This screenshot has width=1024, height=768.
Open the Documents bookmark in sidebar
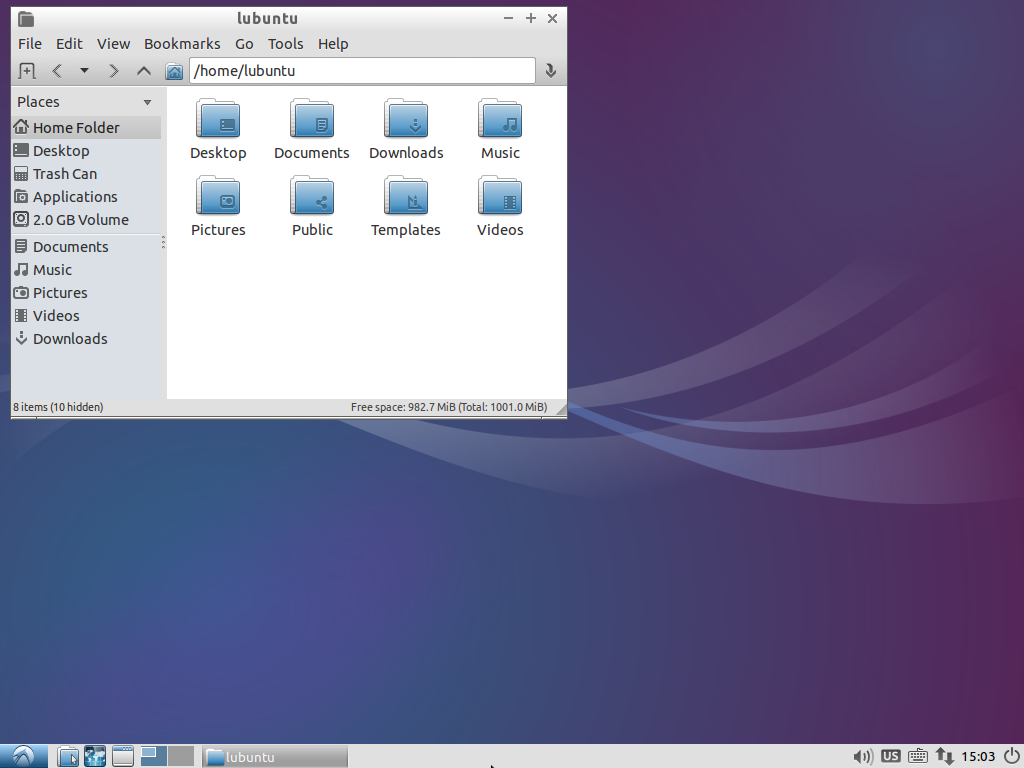pos(86,247)
